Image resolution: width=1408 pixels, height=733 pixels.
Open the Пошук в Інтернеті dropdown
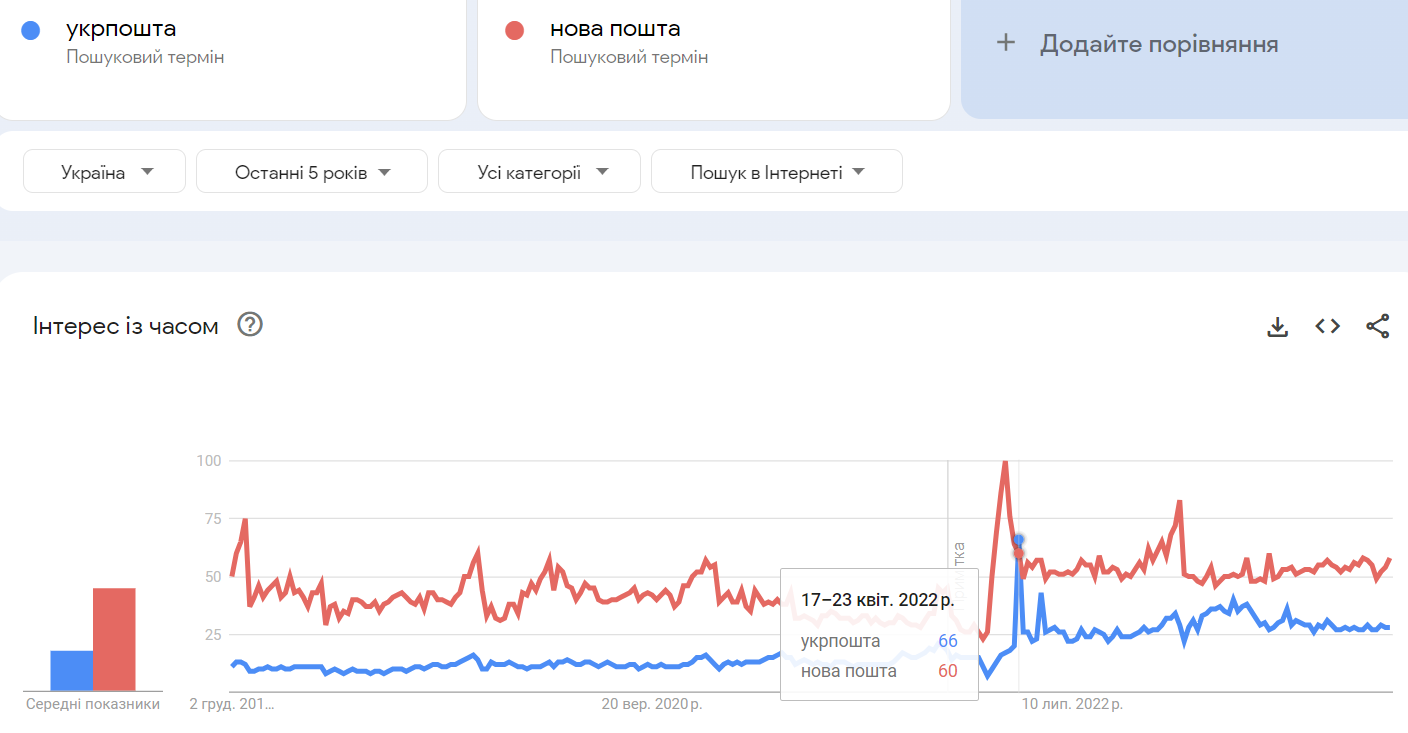777,170
